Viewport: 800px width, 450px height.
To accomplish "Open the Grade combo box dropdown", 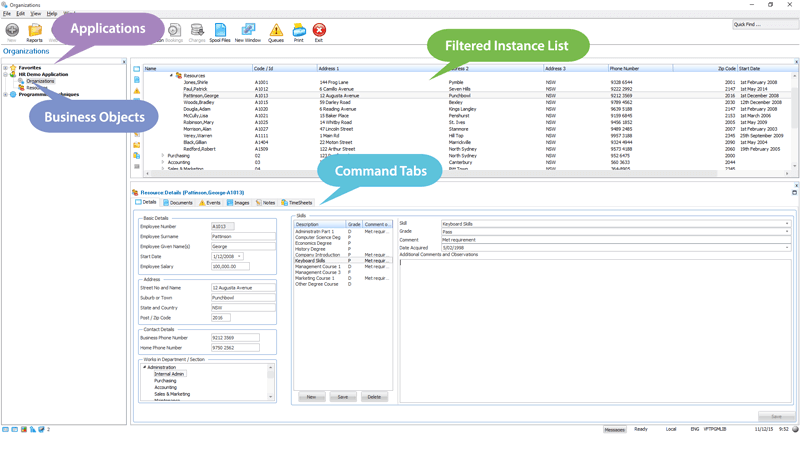I will point(787,232).
